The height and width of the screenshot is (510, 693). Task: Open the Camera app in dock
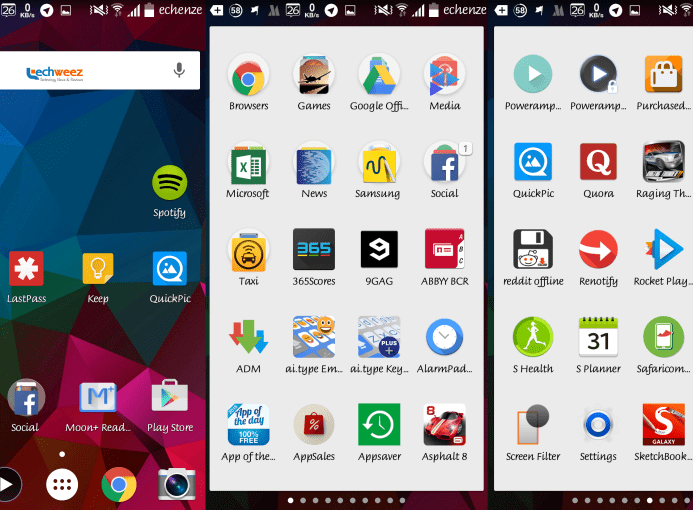pos(177,484)
